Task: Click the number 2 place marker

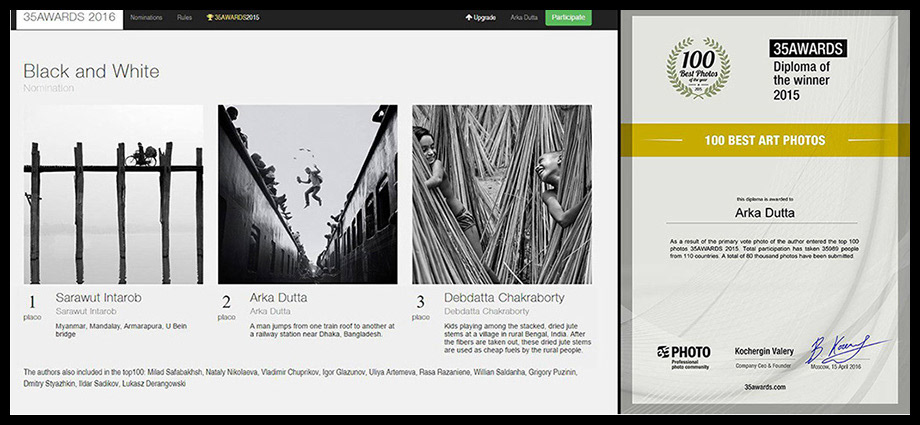Action: pyautogui.click(x=226, y=302)
